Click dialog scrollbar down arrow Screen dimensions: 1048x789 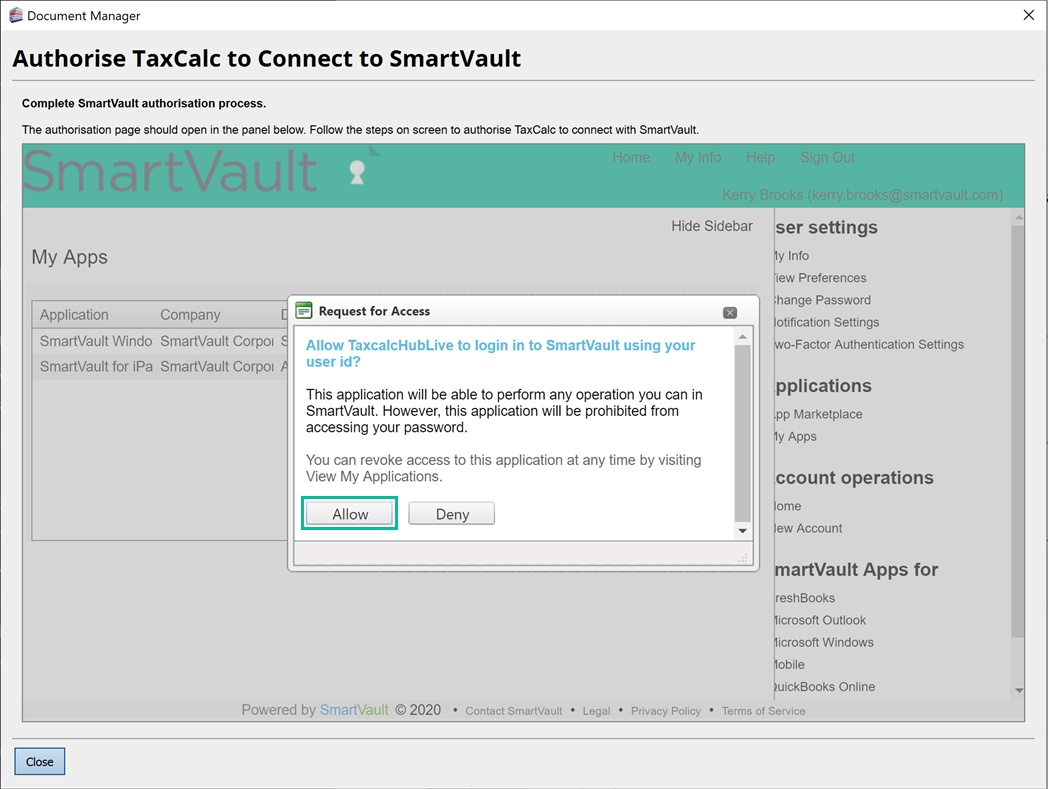[743, 531]
